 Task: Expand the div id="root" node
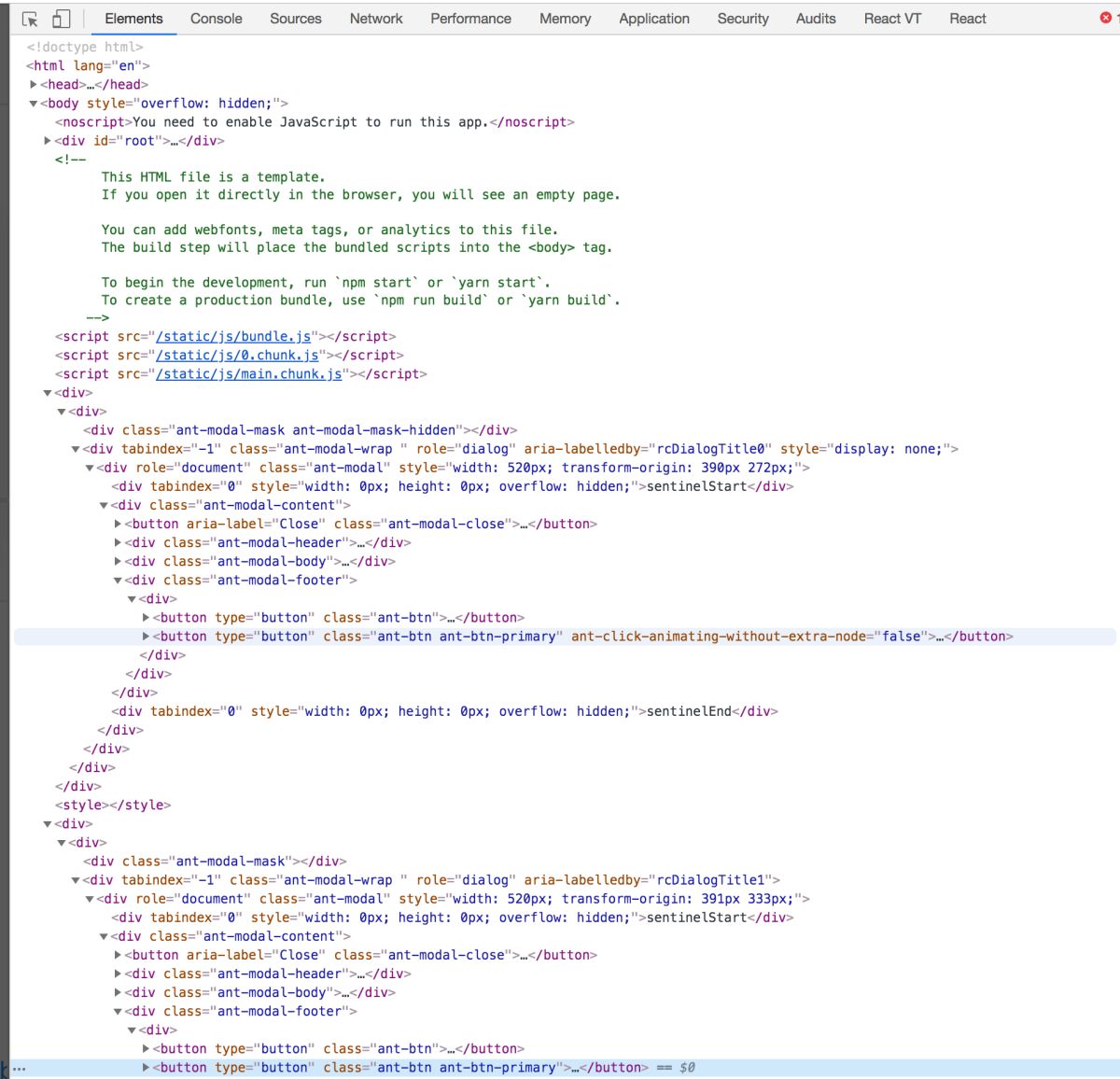(48, 141)
